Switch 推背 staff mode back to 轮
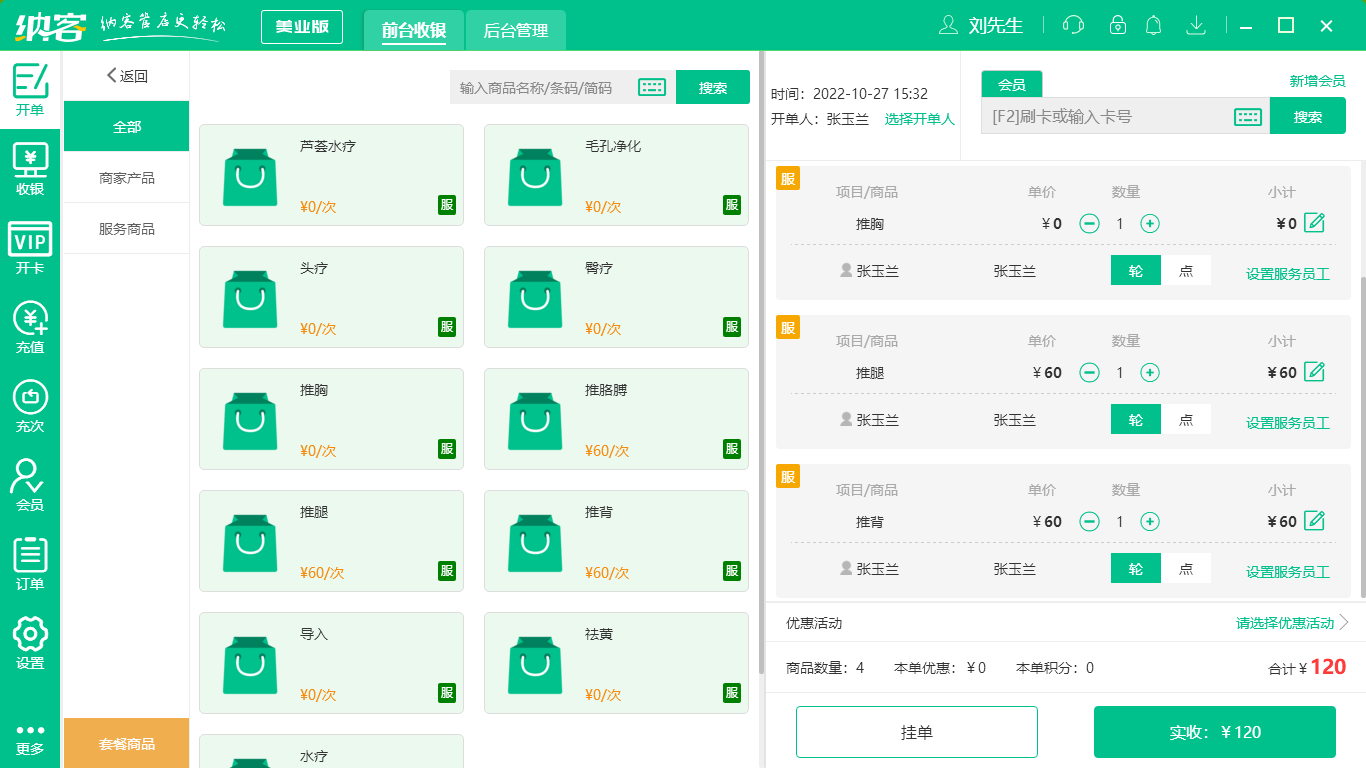 pos(1135,568)
